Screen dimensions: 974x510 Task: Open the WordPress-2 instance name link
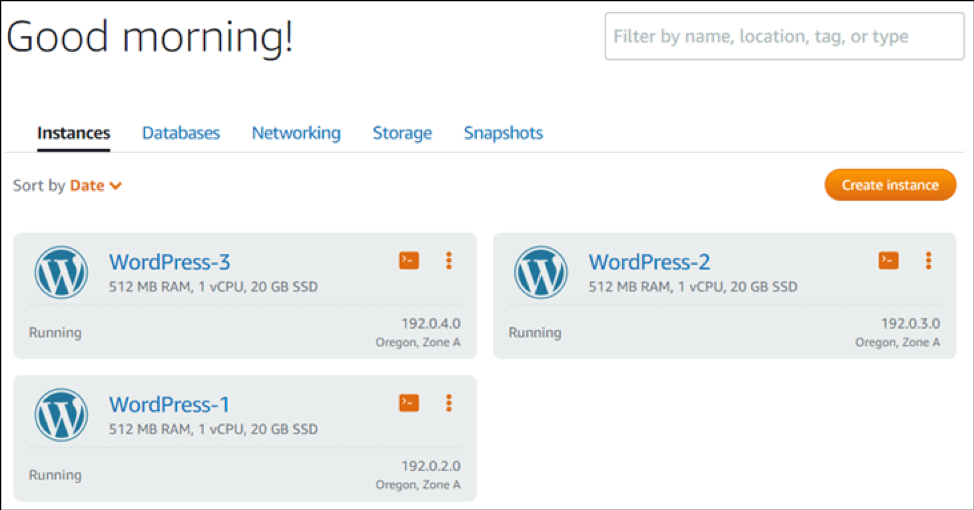[x=649, y=262]
